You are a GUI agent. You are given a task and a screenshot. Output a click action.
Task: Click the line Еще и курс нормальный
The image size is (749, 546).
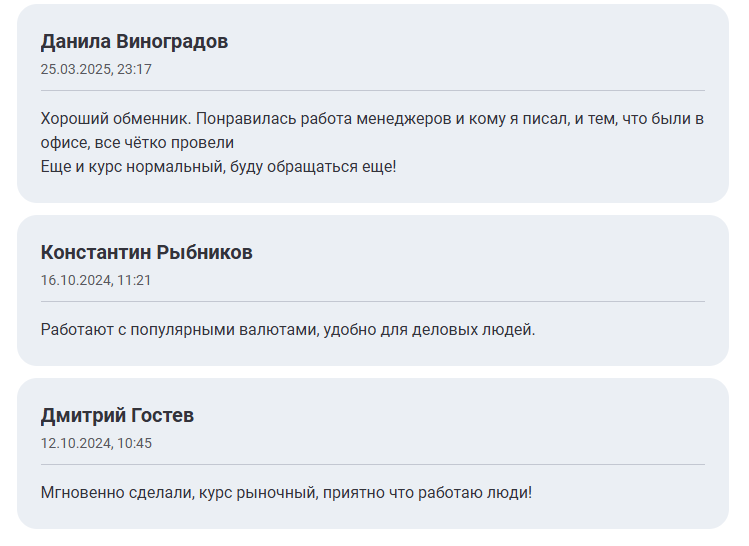pos(218,167)
